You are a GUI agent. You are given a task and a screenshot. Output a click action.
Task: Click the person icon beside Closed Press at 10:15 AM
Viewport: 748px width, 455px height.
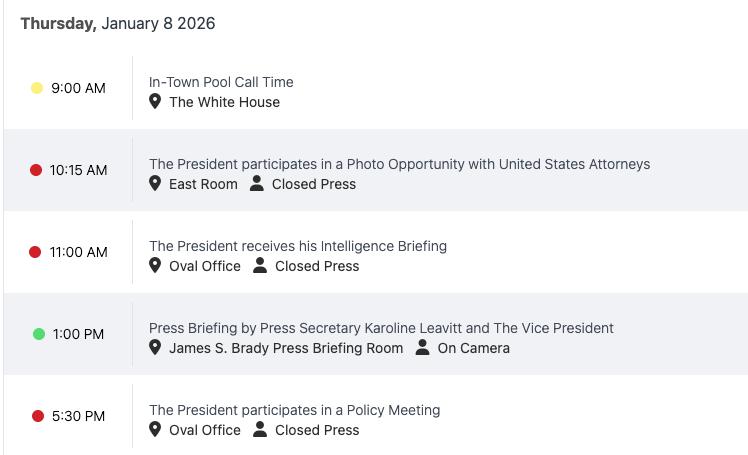pyautogui.click(x=257, y=184)
